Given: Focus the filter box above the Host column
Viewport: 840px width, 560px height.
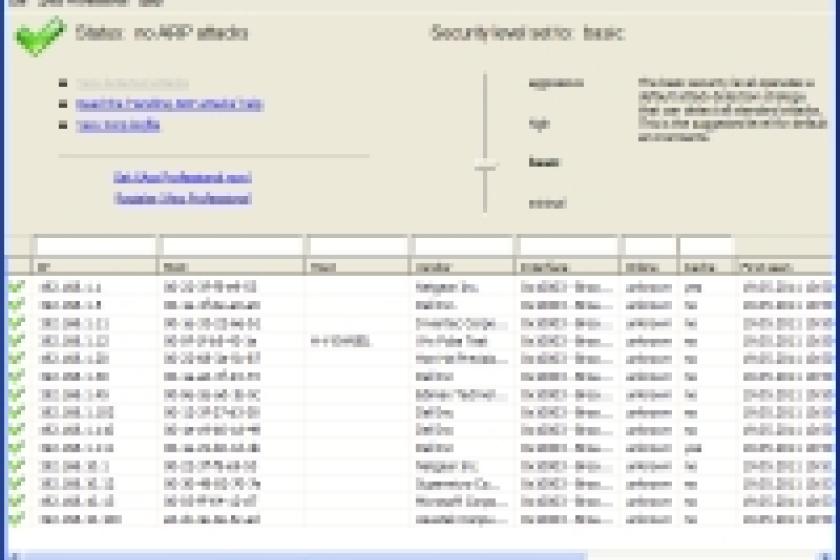Looking at the screenshot, I should pyautogui.click(x=358, y=246).
